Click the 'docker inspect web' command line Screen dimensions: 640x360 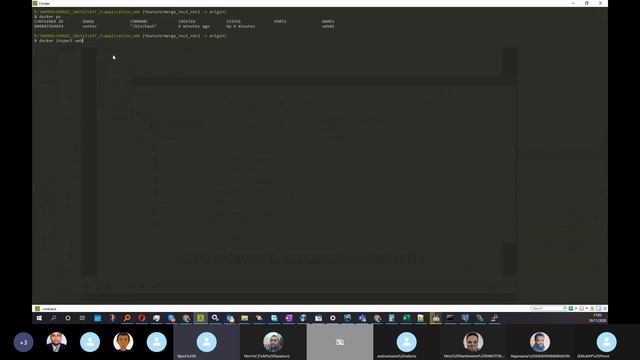tap(59, 41)
